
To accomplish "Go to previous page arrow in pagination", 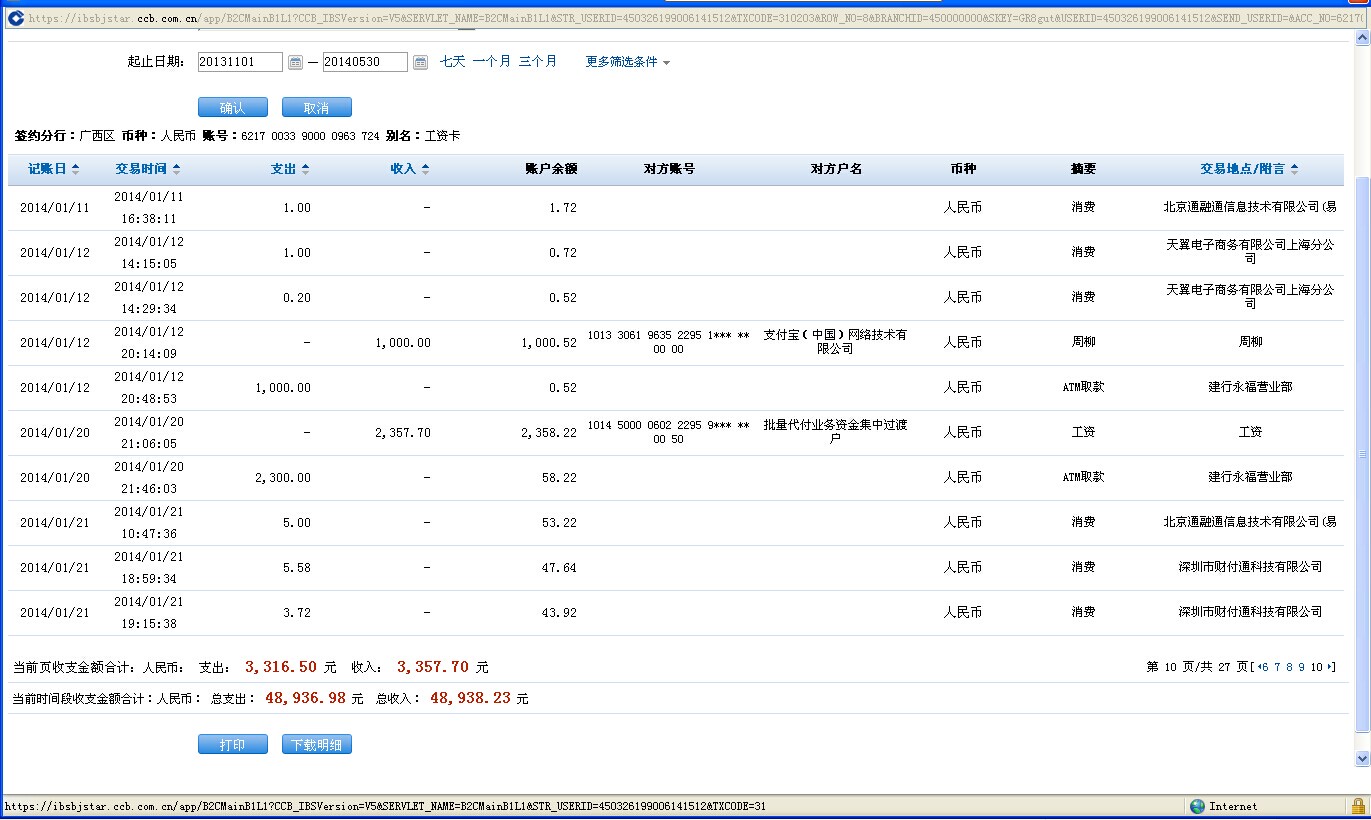I will (1258, 667).
